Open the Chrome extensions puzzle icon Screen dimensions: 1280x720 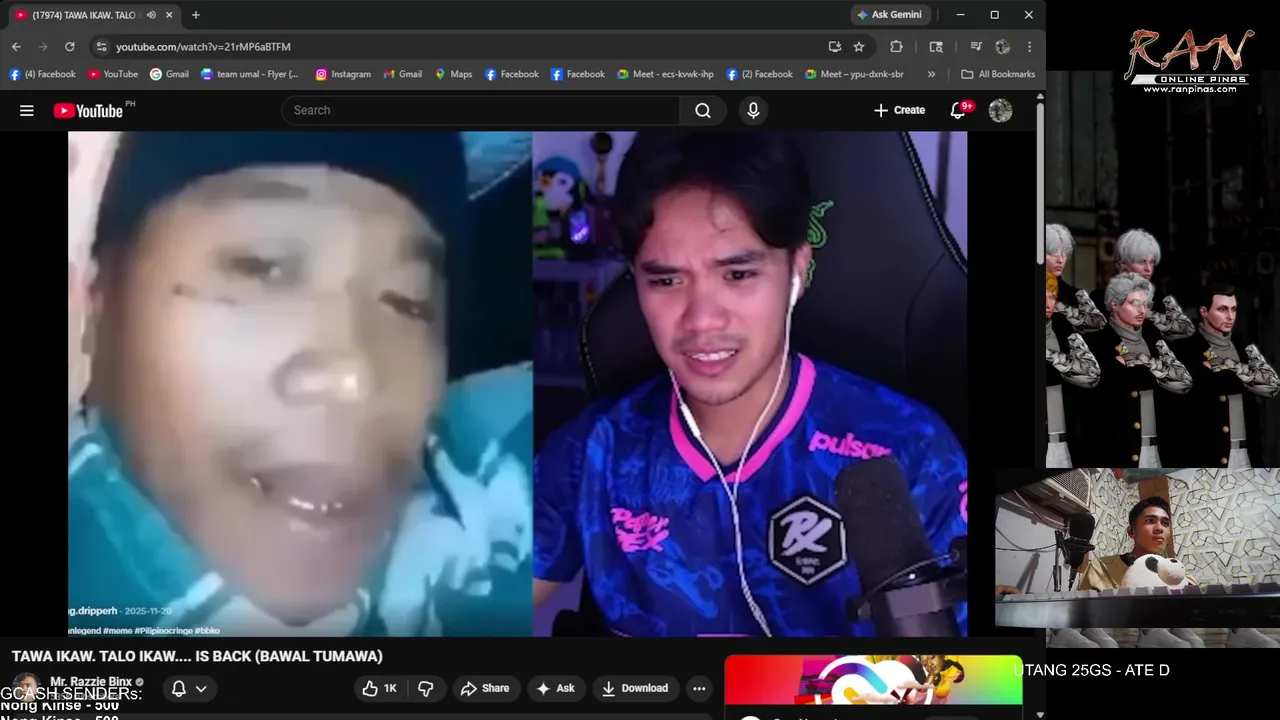pos(896,46)
